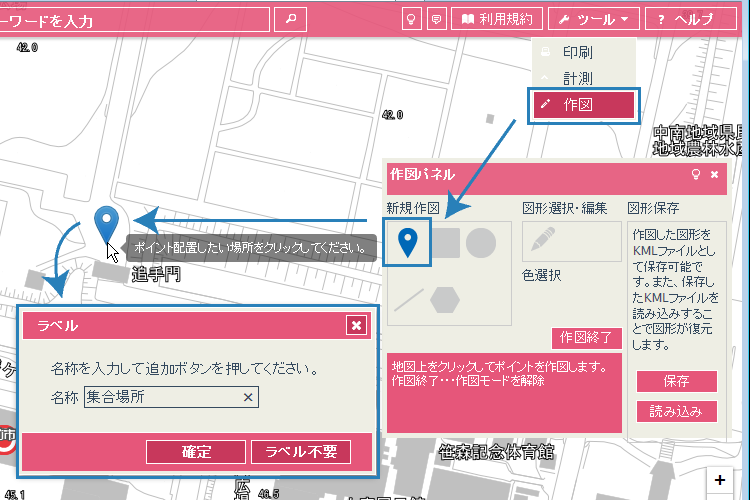This screenshot has height=500, width=750.
Task: Select the rectangle drawing tool
Action: click(446, 243)
